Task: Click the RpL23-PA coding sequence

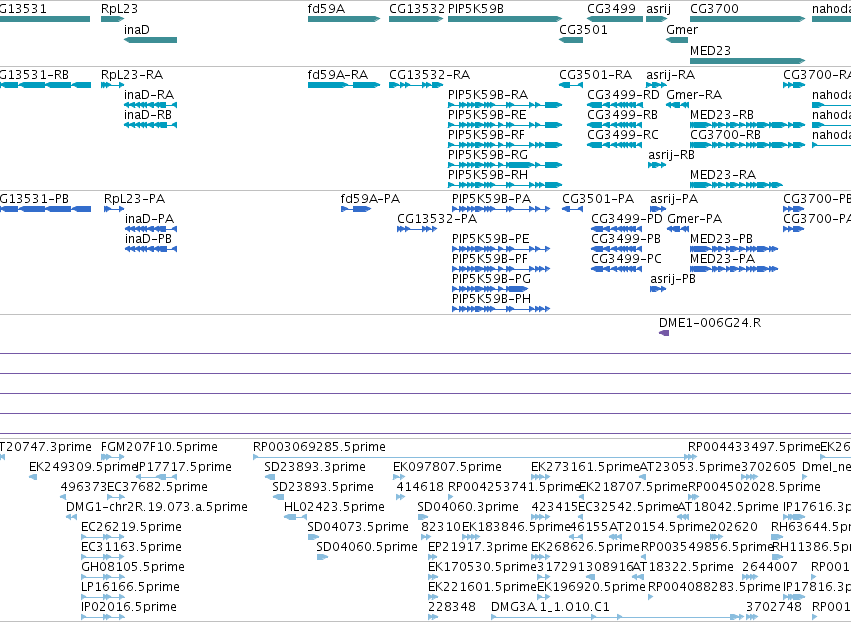Action: pyautogui.click(x=114, y=210)
